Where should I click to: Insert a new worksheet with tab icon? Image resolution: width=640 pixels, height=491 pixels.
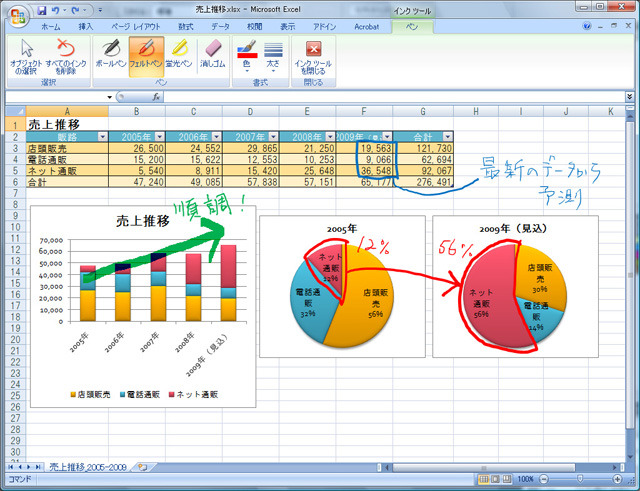coord(142,467)
